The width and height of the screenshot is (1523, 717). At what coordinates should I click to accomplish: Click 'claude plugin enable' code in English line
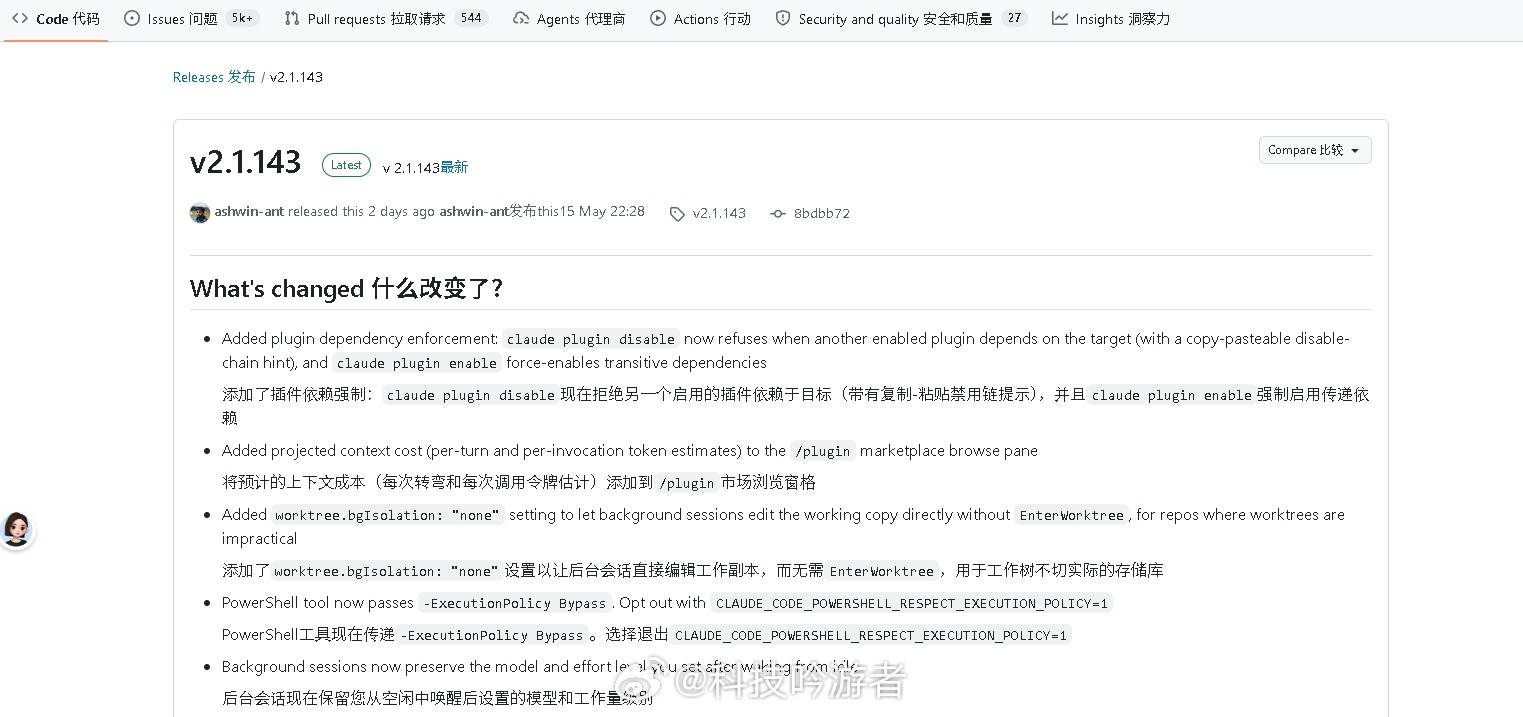[417, 363]
